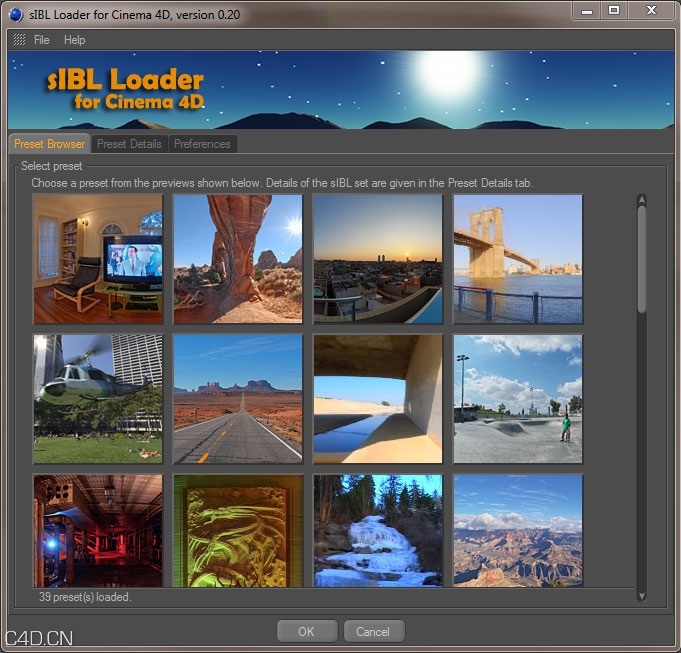Select the green glowing carved panel preset

coord(238,531)
